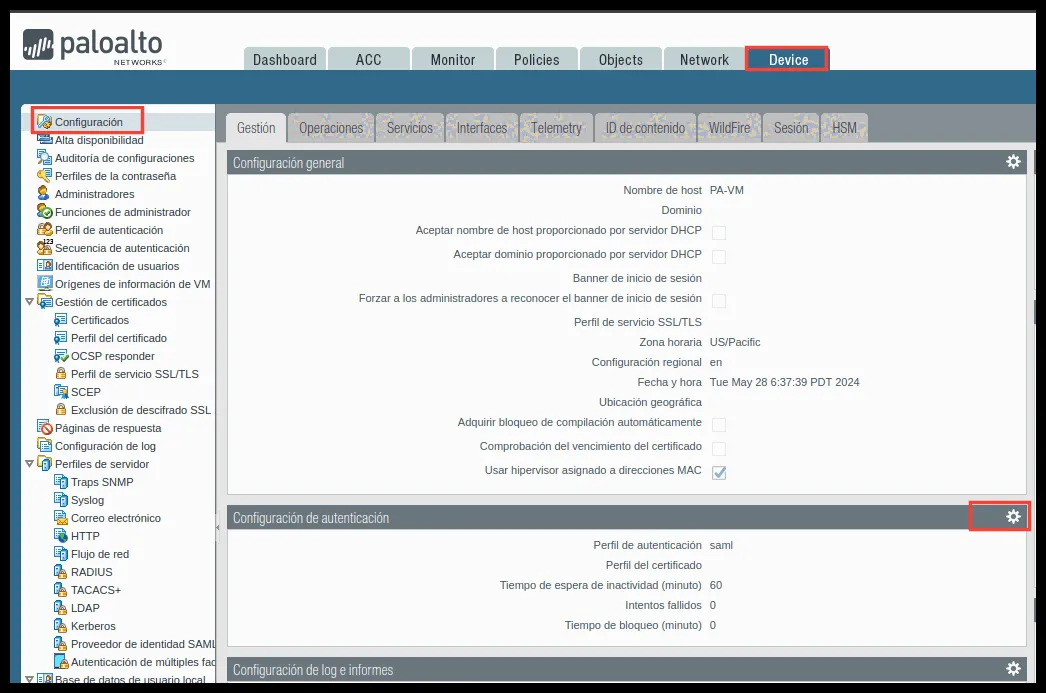Click the Auditoría de configuraciones icon
Image resolution: width=1046 pixels, height=693 pixels.
(45, 157)
